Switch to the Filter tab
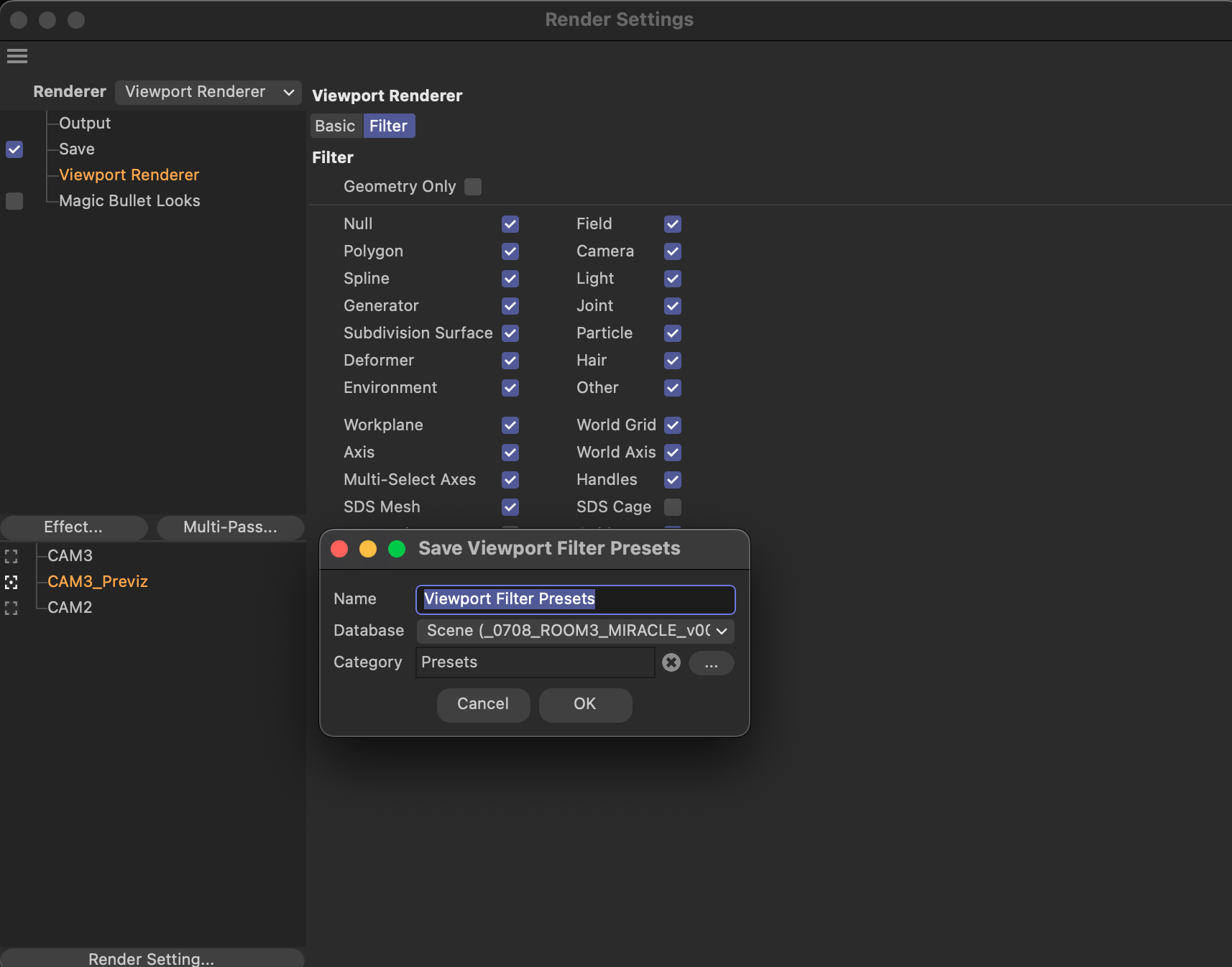The height and width of the screenshot is (967, 1232). pos(389,126)
